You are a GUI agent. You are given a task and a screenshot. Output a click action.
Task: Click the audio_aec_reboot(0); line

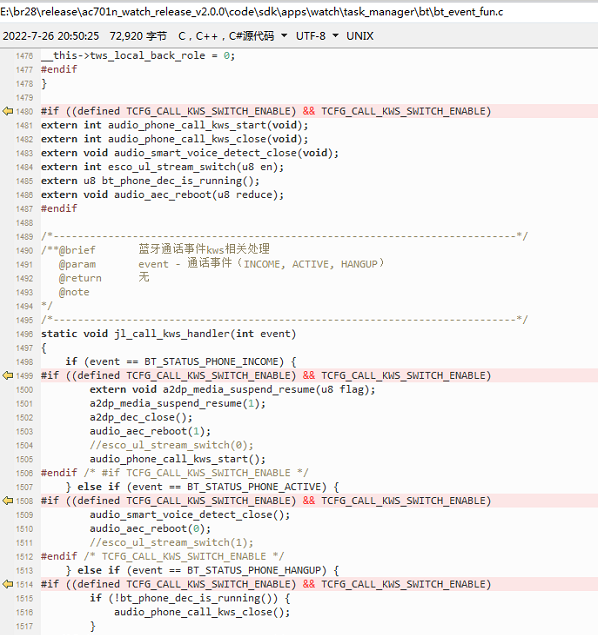(x=150, y=528)
